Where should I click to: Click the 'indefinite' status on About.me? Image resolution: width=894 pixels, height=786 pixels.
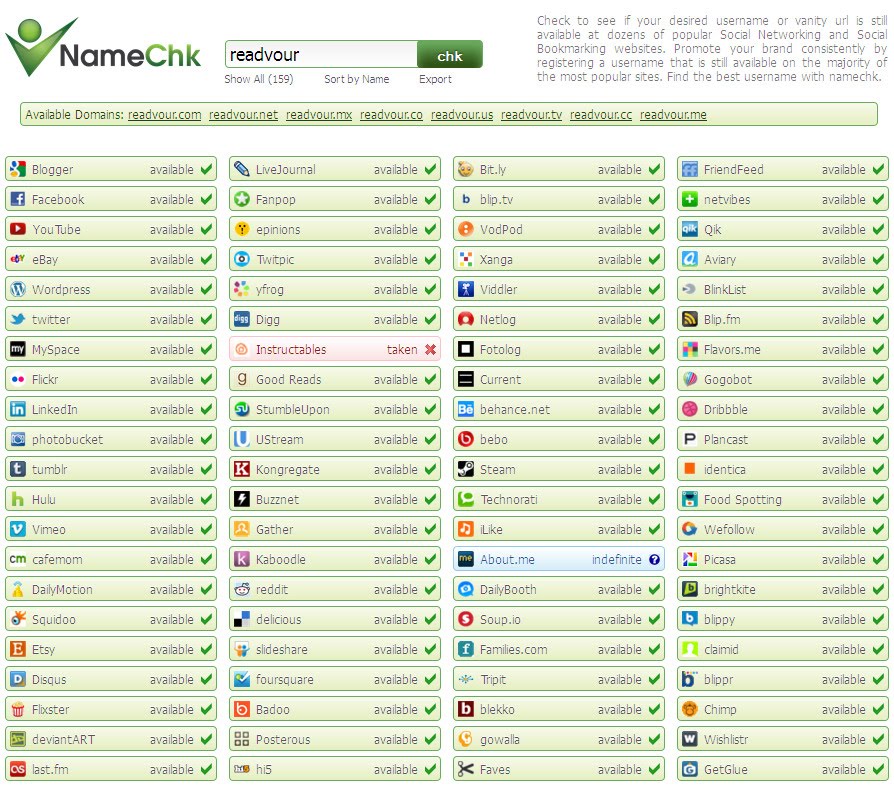616,559
